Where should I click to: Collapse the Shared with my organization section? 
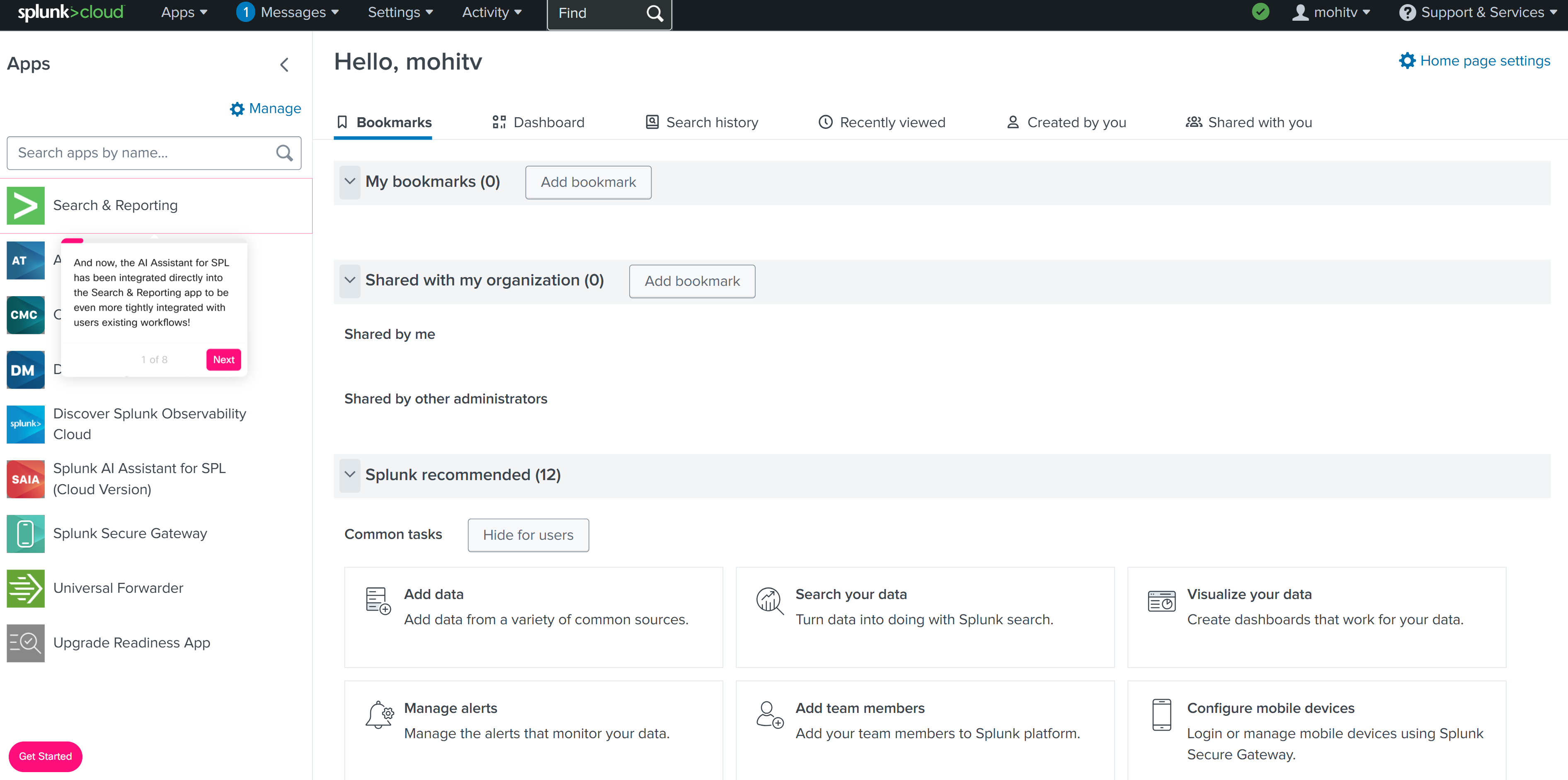coord(350,280)
